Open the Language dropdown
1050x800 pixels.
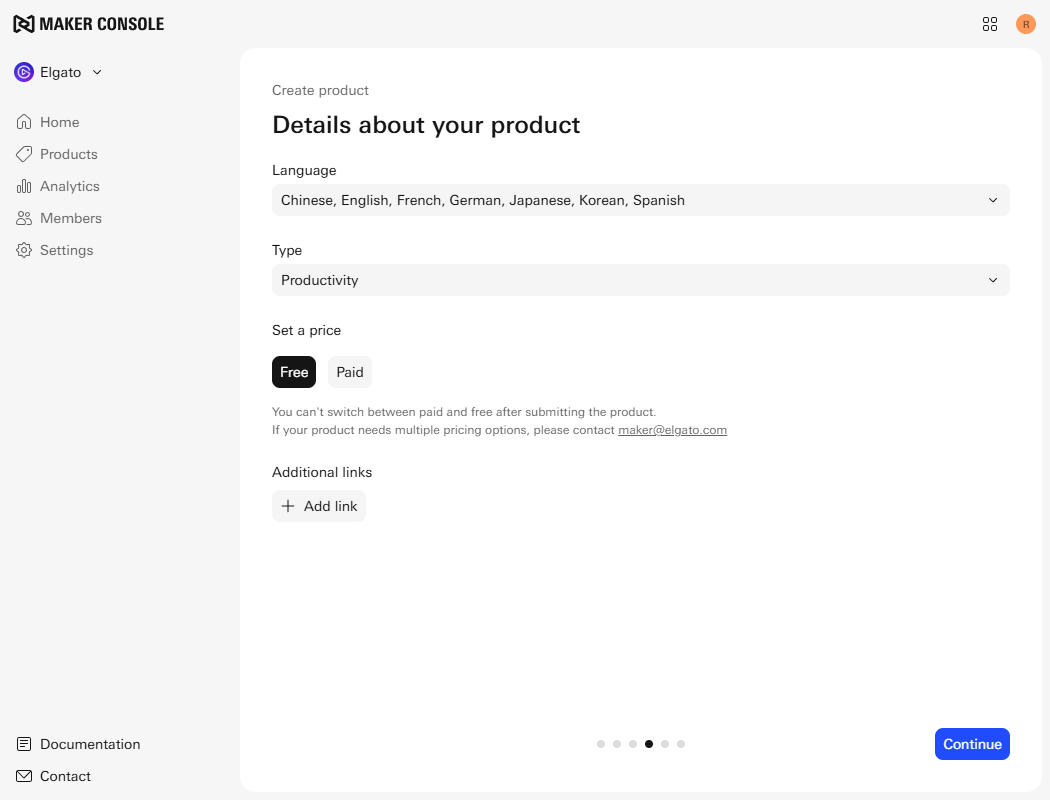pyautogui.click(x=640, y=200)
